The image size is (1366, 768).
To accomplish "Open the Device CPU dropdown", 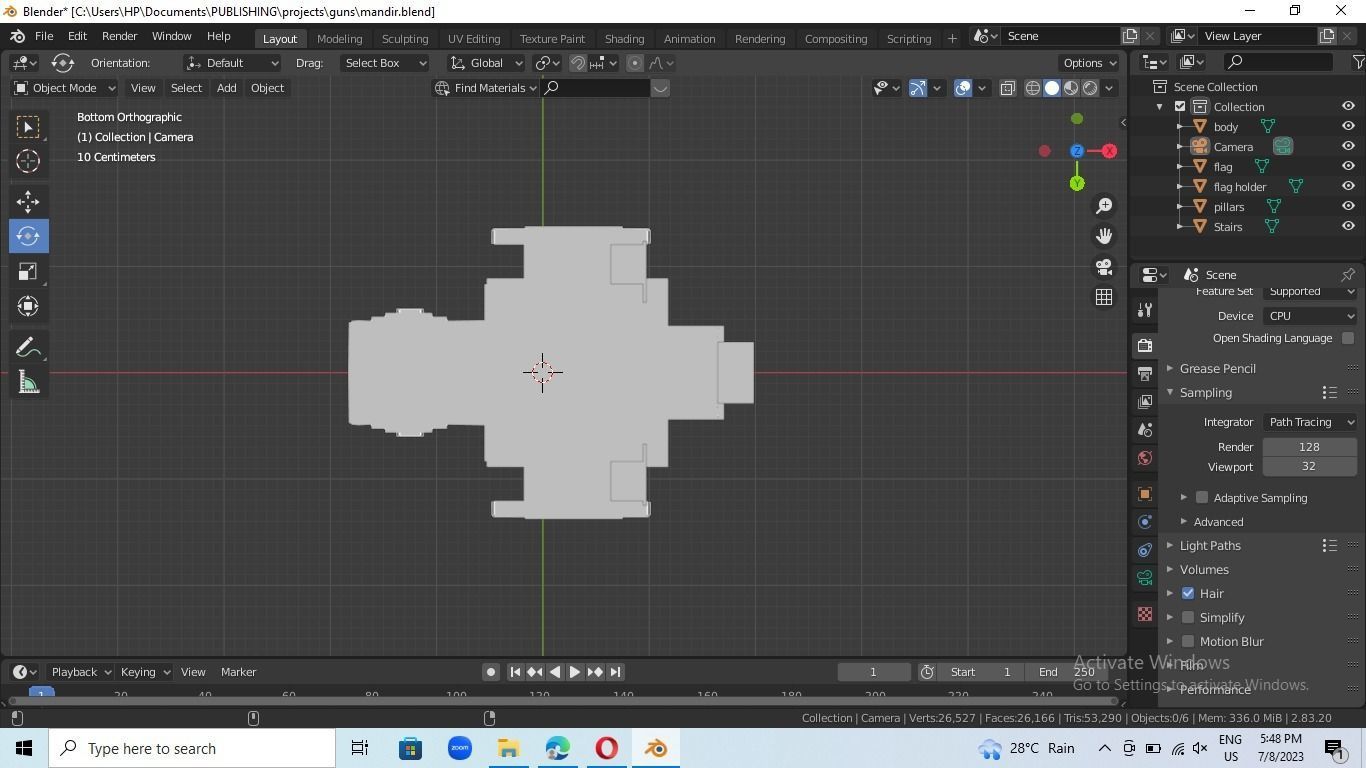I will coord(1310,316).
